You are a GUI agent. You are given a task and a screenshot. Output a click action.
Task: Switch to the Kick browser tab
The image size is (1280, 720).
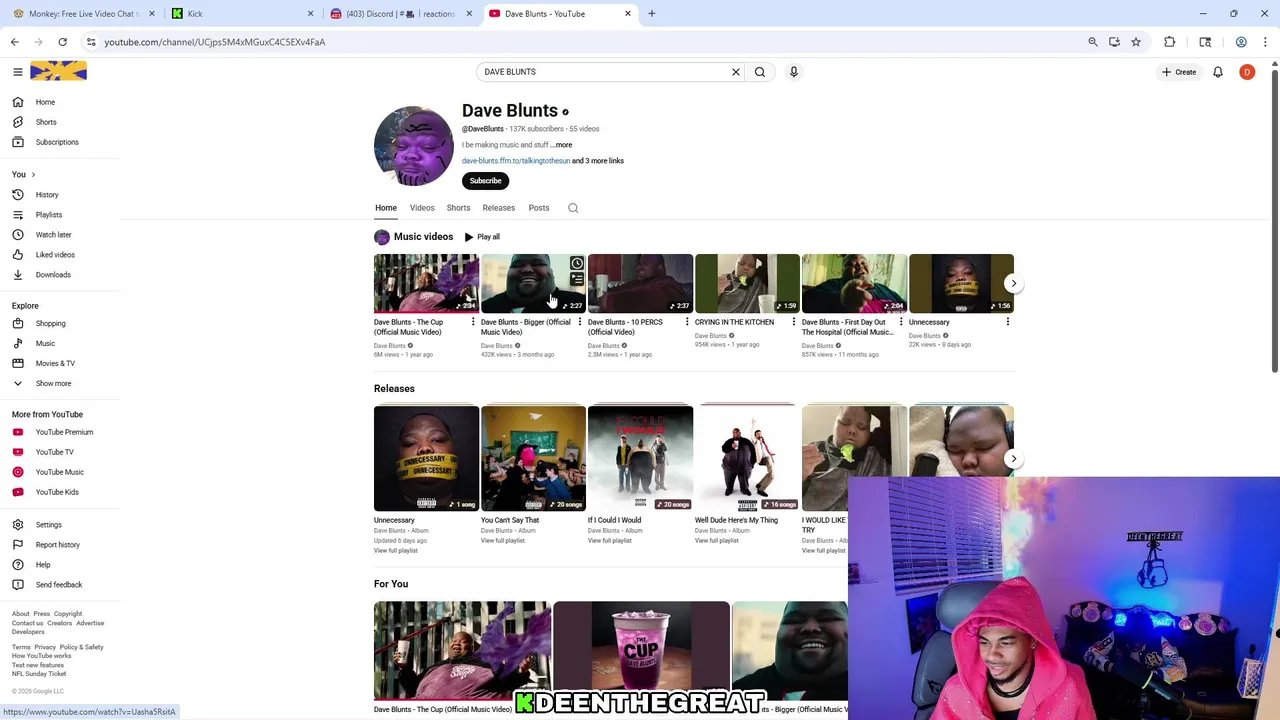coord(242,14)
